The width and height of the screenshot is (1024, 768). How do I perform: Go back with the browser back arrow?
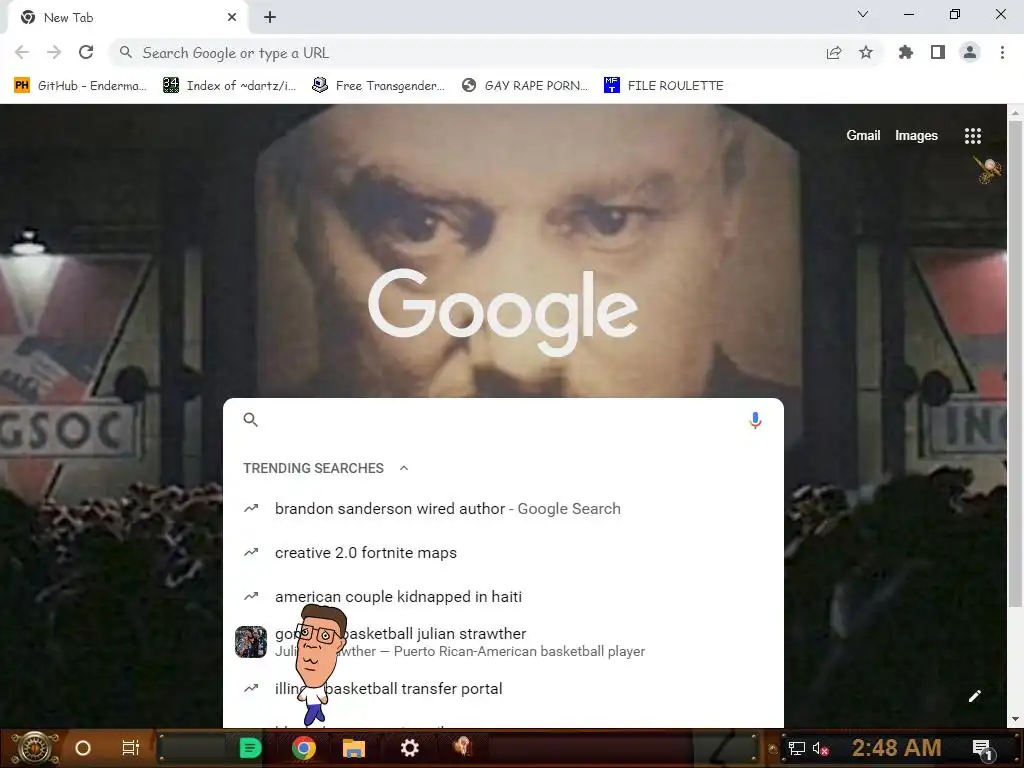(22, 53)
